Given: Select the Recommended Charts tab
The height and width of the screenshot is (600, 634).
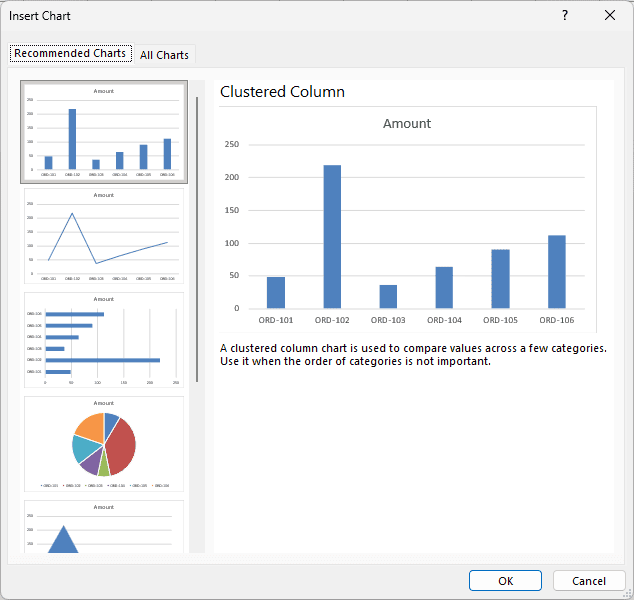Looking at the screenshot, I should (x=70, y=53).
